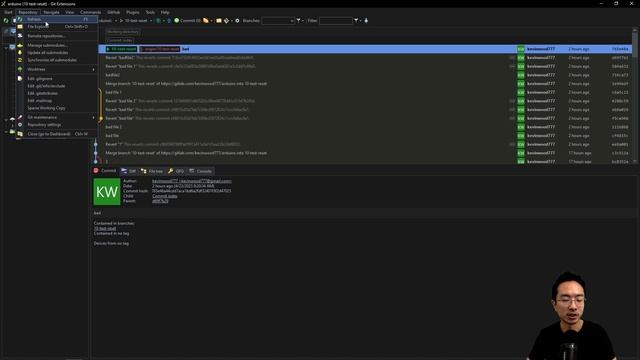
Task: Click the commit list vertical scrollbar
Action: 635,96
